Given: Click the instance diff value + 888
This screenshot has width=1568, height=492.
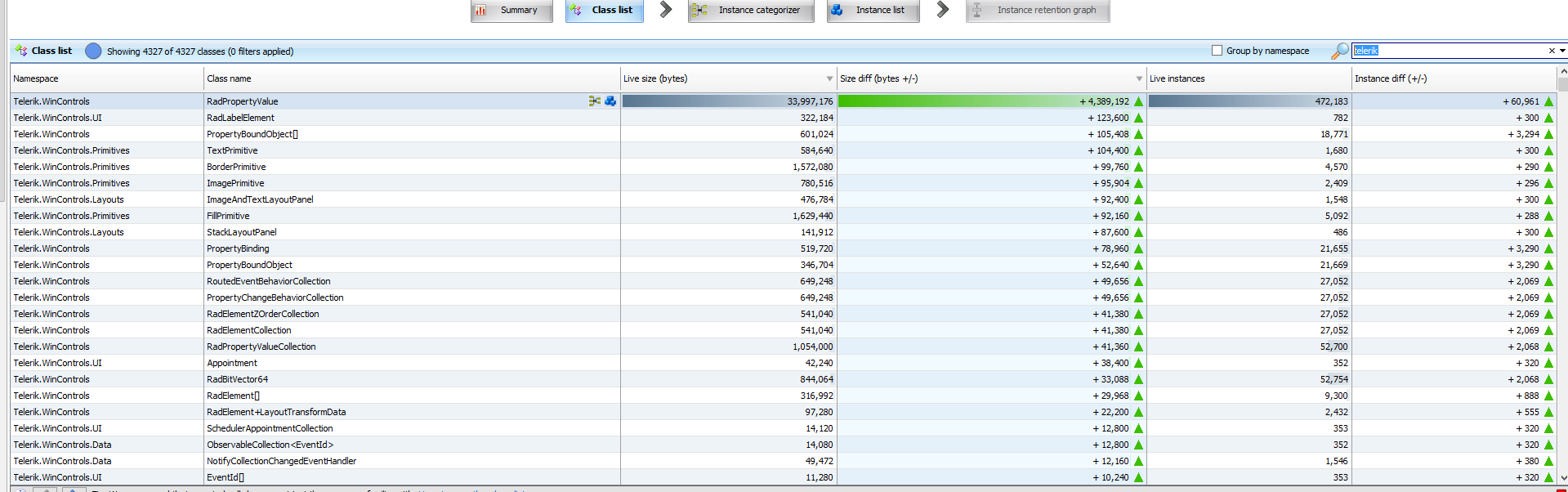Looking at the screenshot, I should pyautogui.click(x=1526, y=396).
